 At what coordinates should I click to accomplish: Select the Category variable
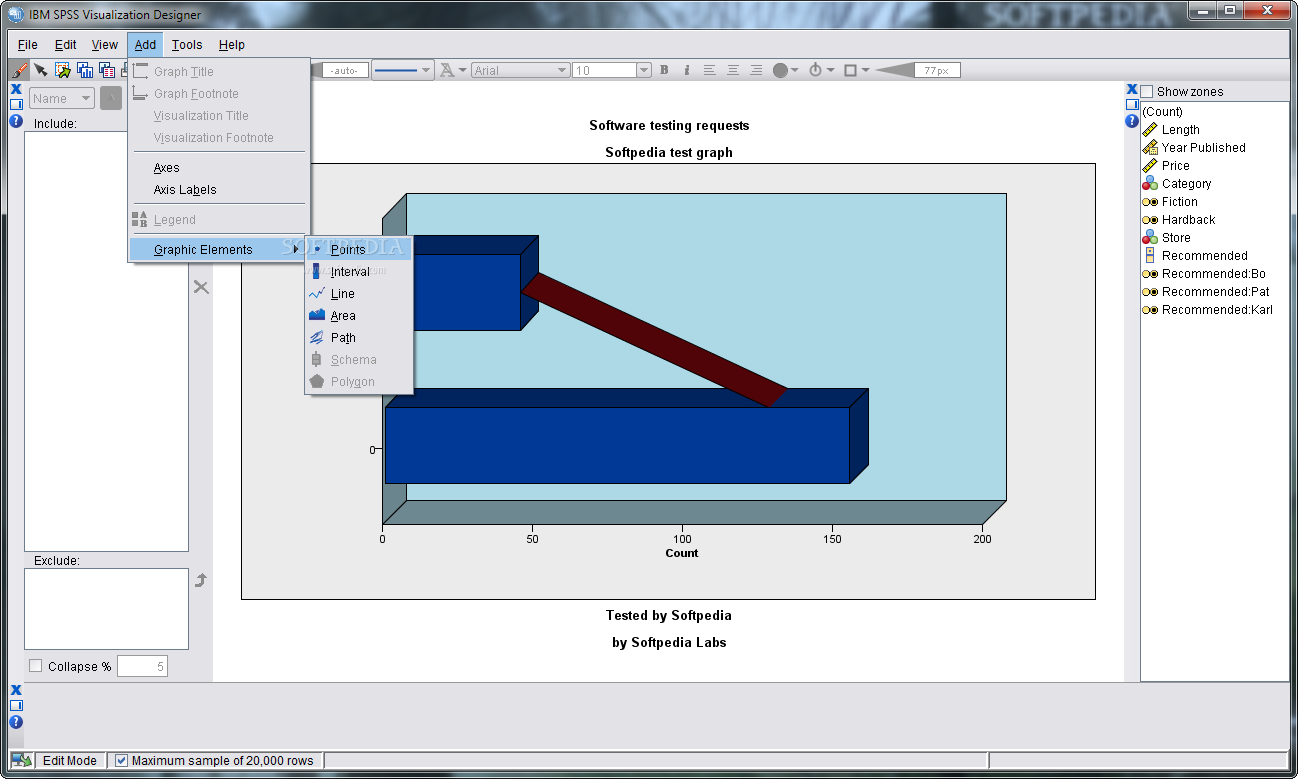coord(1177,184)
